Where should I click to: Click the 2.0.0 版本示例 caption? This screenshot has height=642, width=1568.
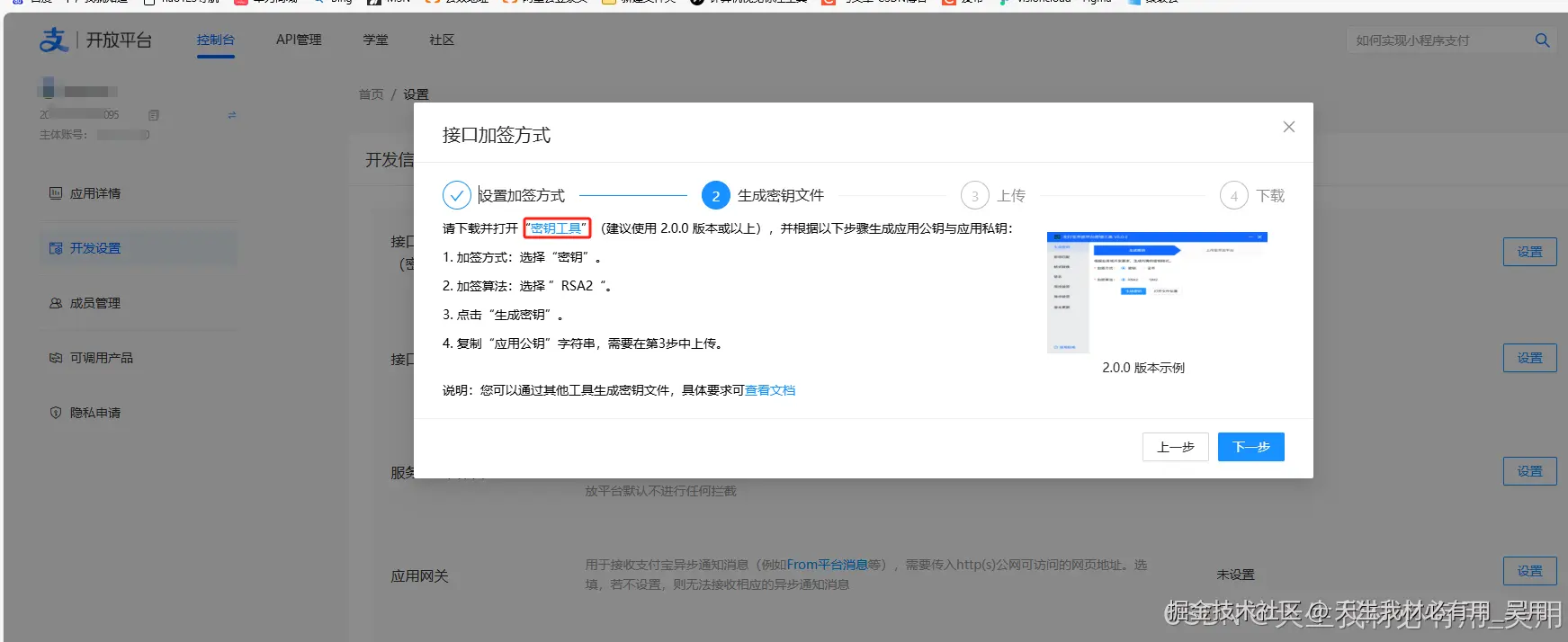pos(1143,368)
